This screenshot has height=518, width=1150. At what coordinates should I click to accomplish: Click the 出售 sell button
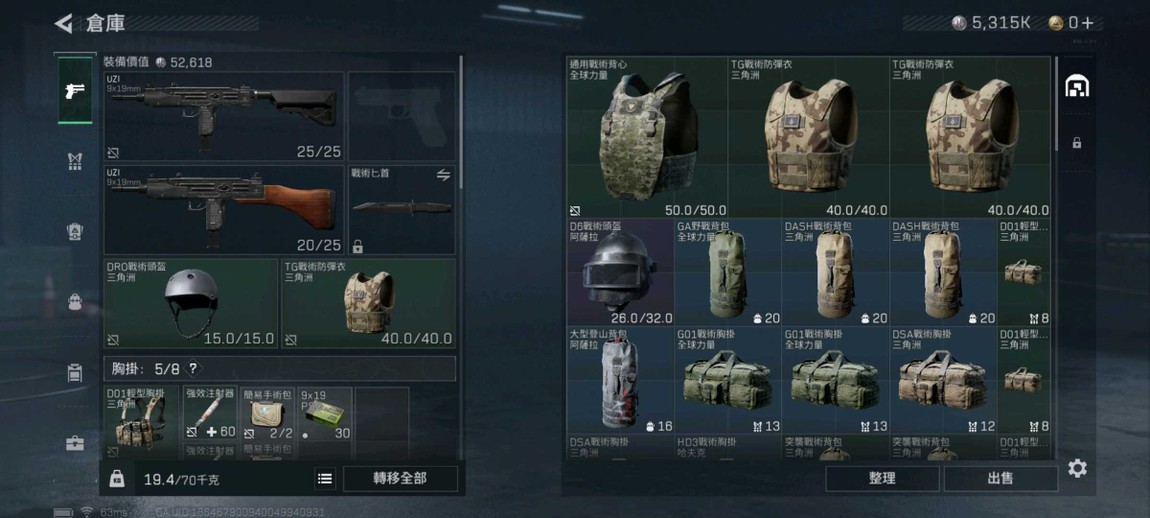1000,478
